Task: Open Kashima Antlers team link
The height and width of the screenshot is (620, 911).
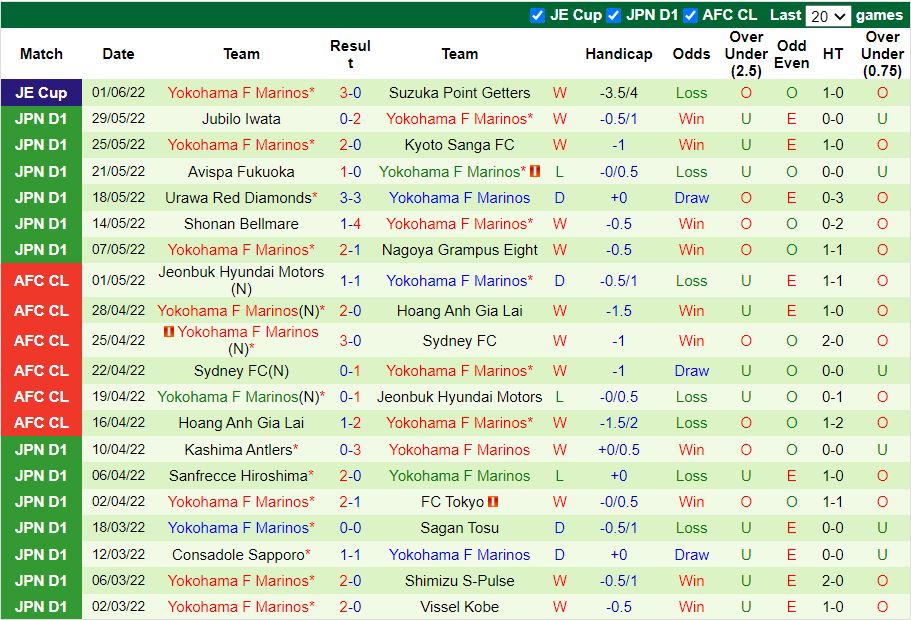Action: click(x=238, y=449)
